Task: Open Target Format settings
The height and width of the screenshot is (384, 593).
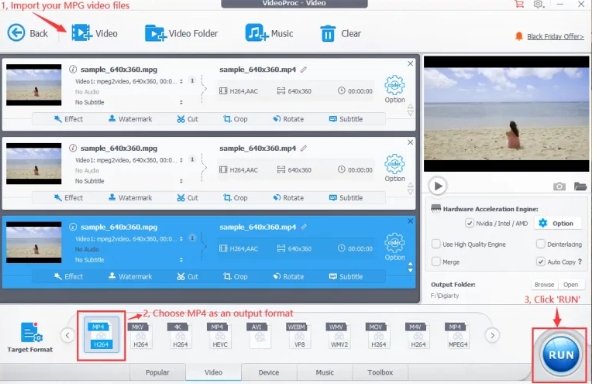Action: pyautogui.click(x=30, y=337)
